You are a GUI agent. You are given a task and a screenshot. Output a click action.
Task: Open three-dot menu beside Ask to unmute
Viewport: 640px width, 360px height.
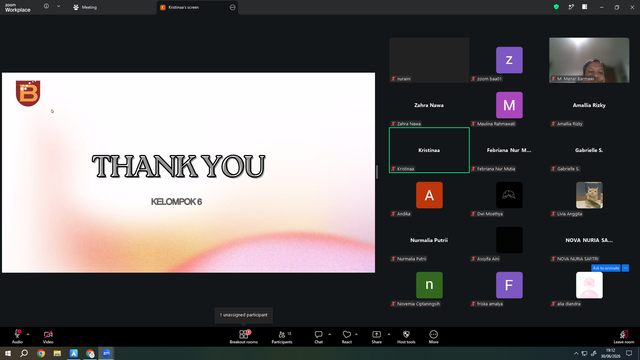625,268
